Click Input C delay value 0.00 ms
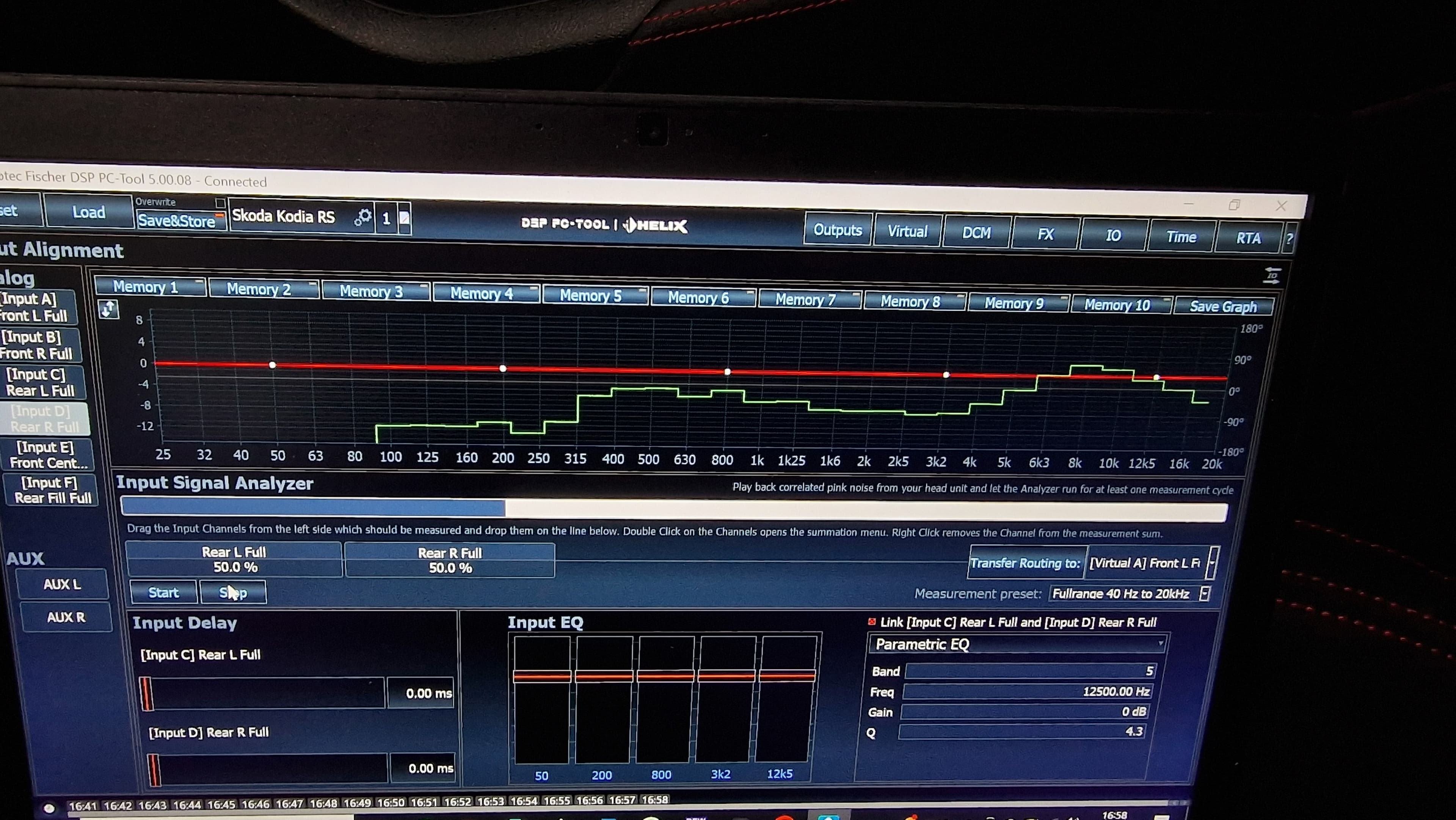The width and height of the screenshot is (1456, 820). coord(420,693)
